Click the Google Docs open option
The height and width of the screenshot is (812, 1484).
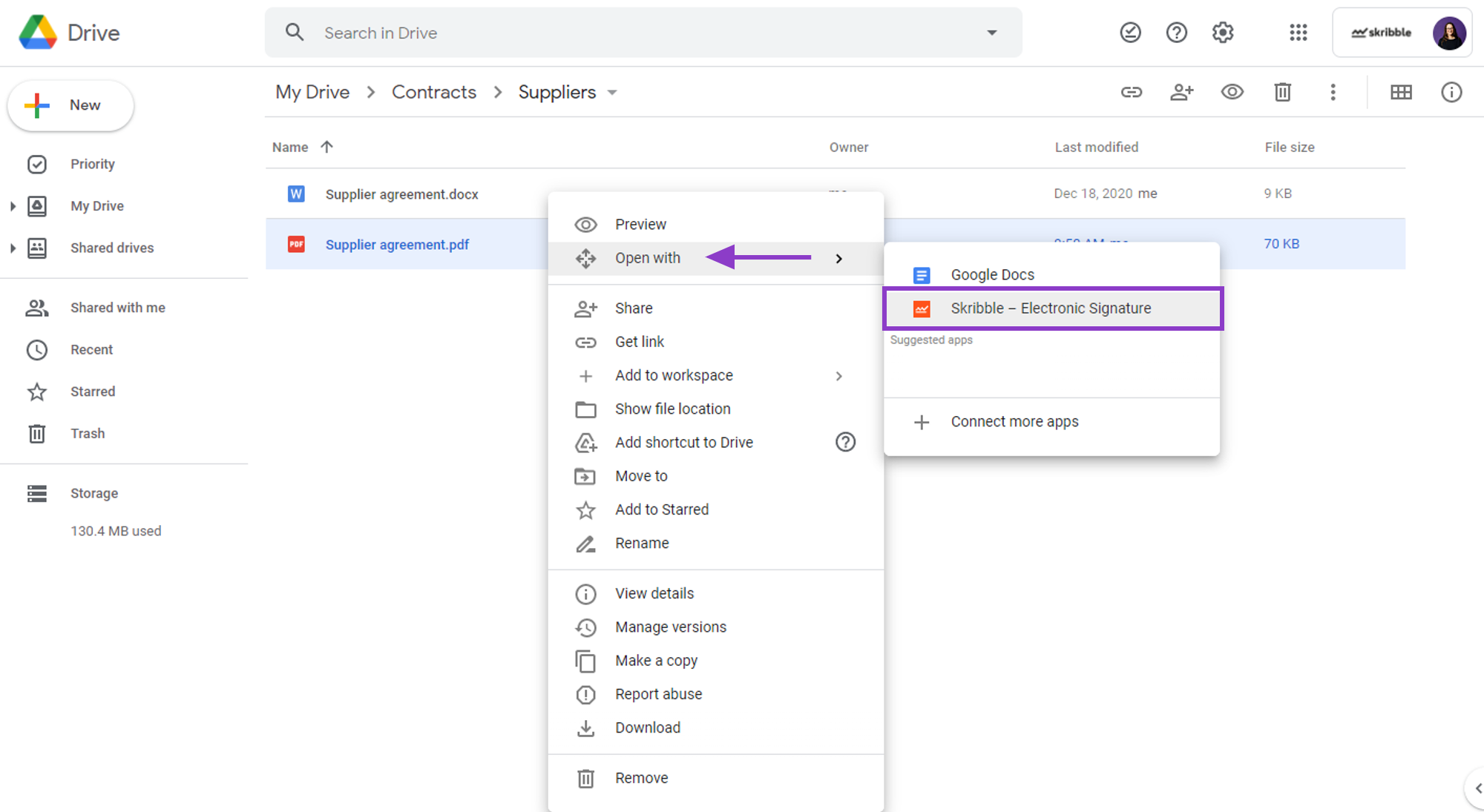[x=992, y=273]
